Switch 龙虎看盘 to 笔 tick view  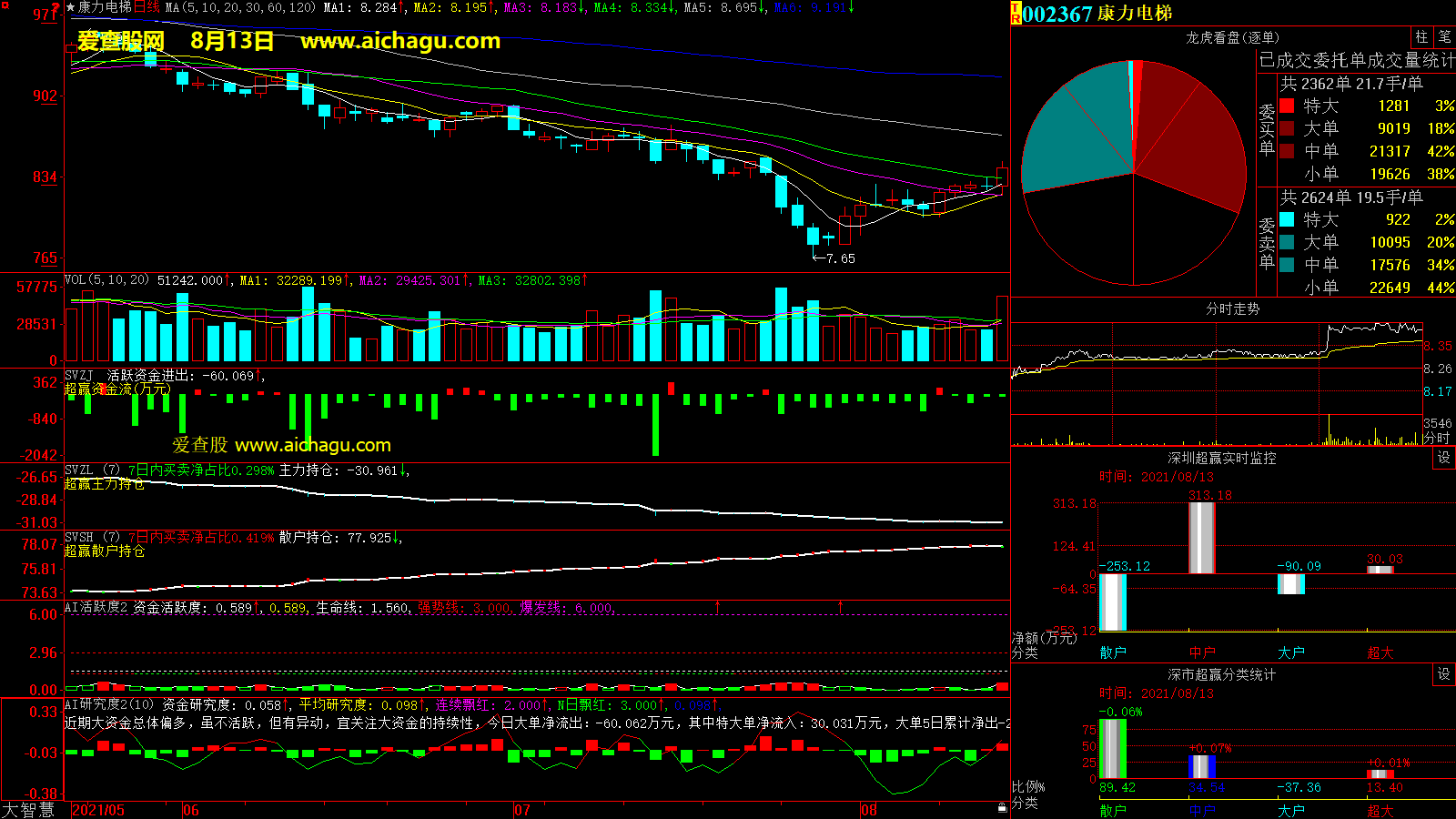tap(1444, 37)
